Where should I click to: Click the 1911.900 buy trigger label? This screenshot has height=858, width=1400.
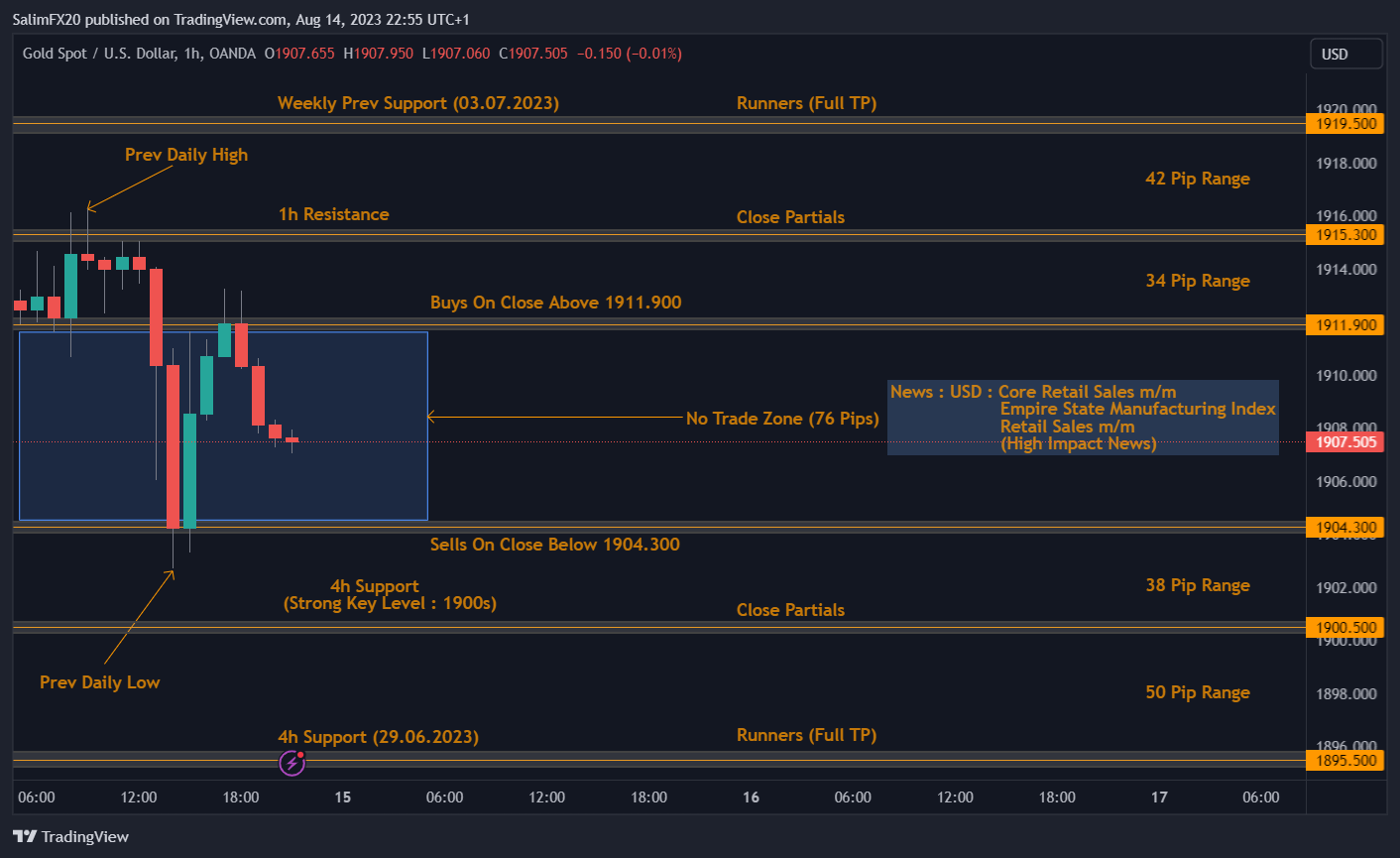[x=1344, y=324]
